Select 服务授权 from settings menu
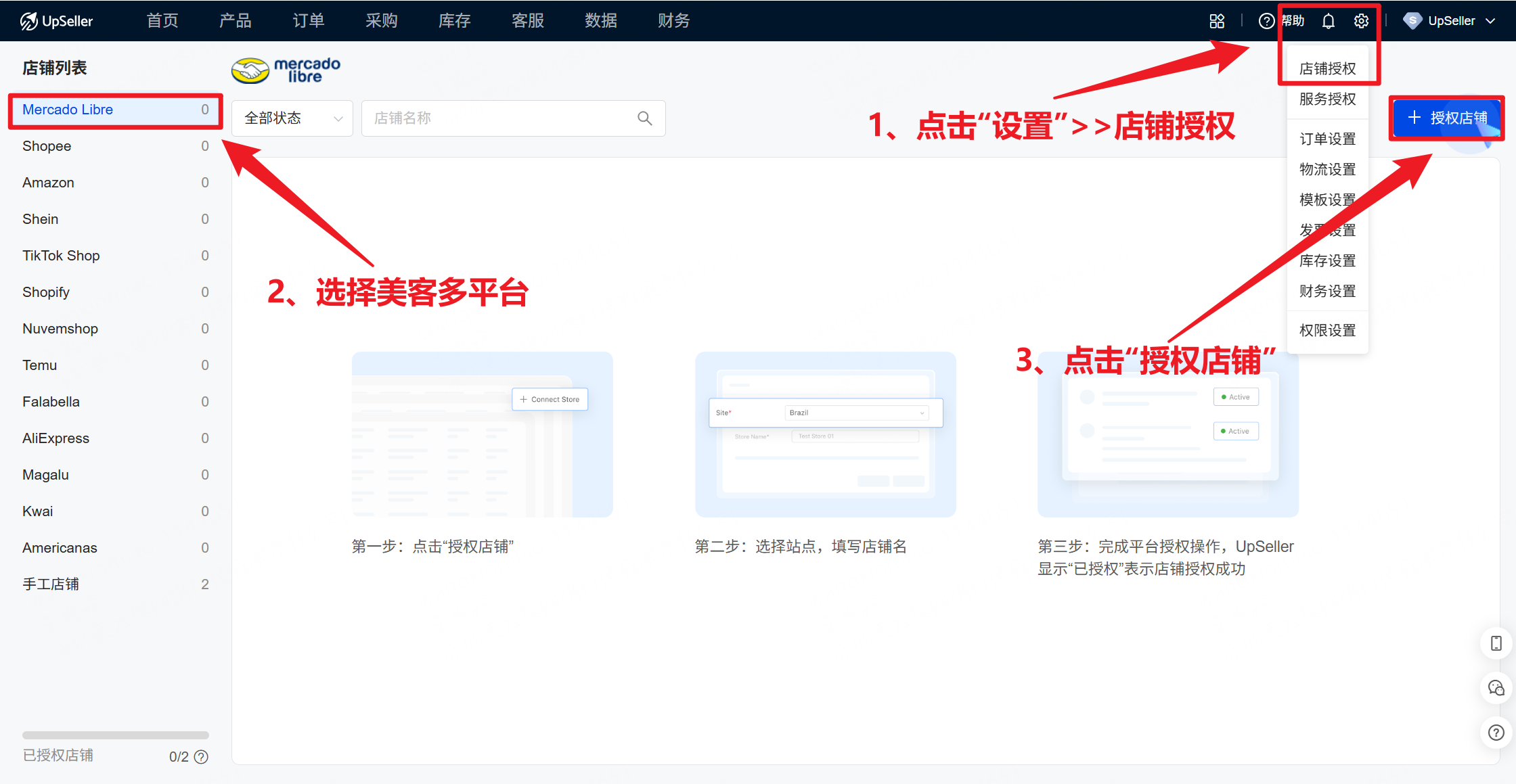 point(1327,99)
